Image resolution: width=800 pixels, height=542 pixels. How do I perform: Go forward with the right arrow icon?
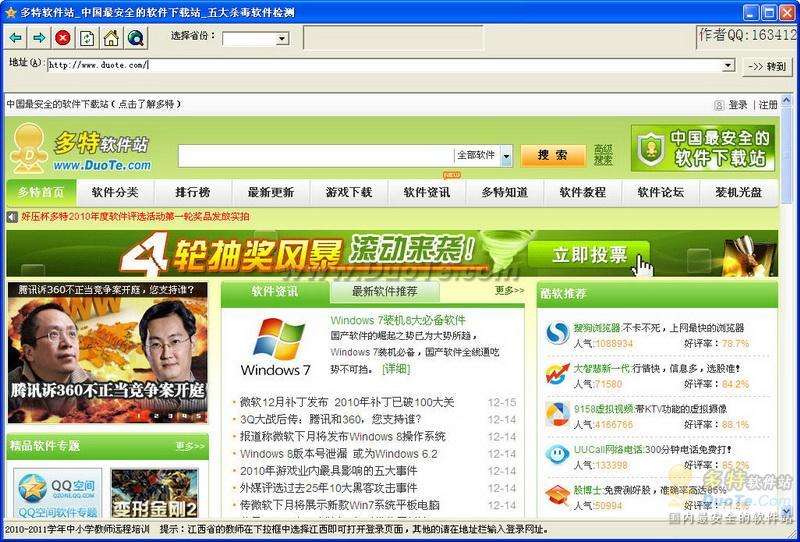click(39, 38)
